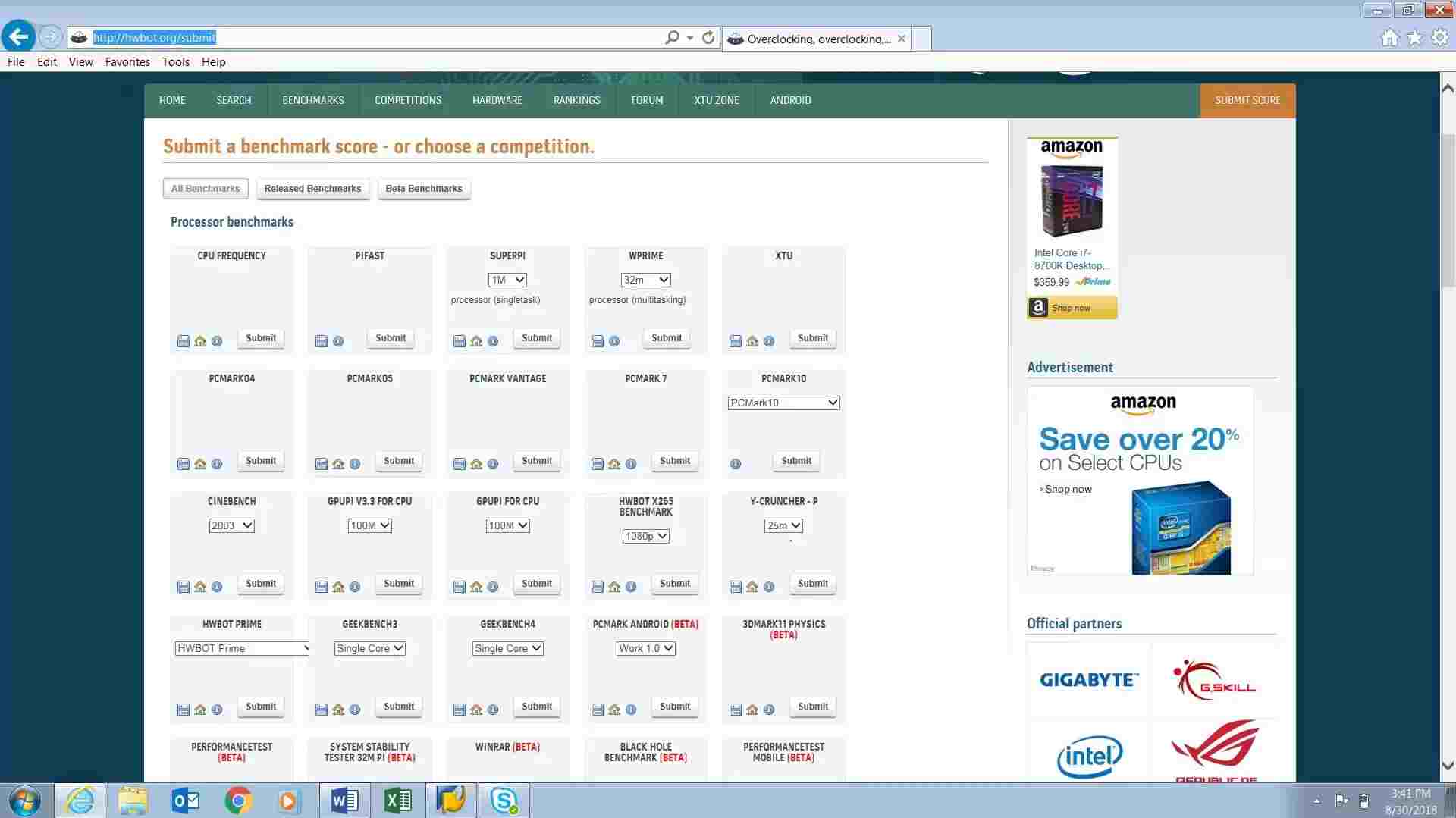This screenshot has height=818, width=1456.
Task: Click the house icon in CINEBENCH card
Action: pyautogui.click(x=200, y=587)
